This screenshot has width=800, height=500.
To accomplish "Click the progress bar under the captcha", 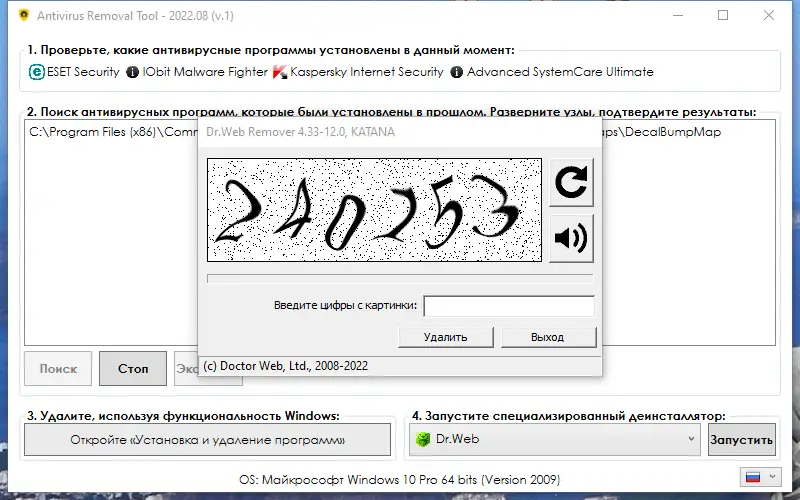I will pyautogui.click(x=400, y=279).
